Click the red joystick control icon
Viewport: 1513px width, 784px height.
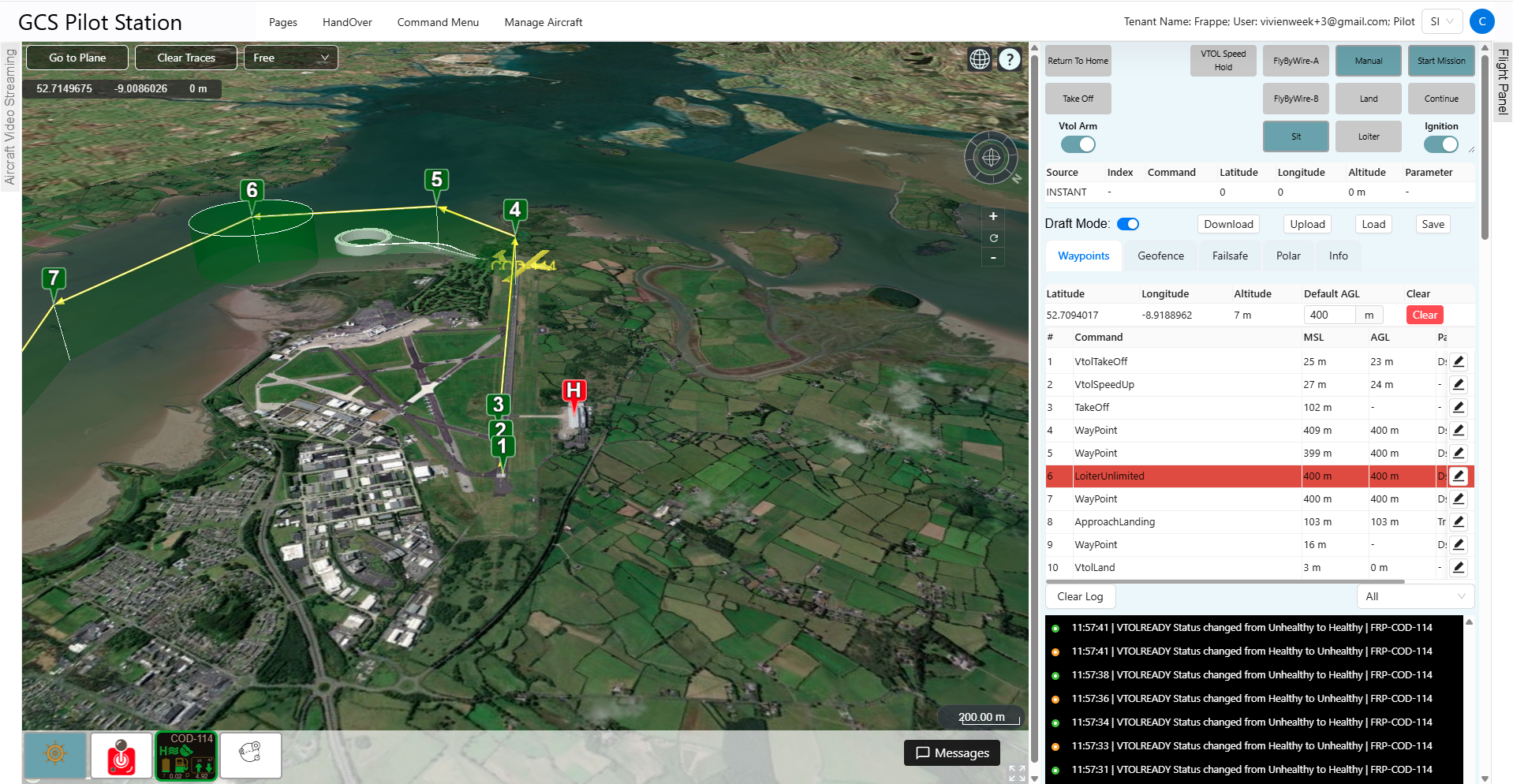click(x=121, y=756)
